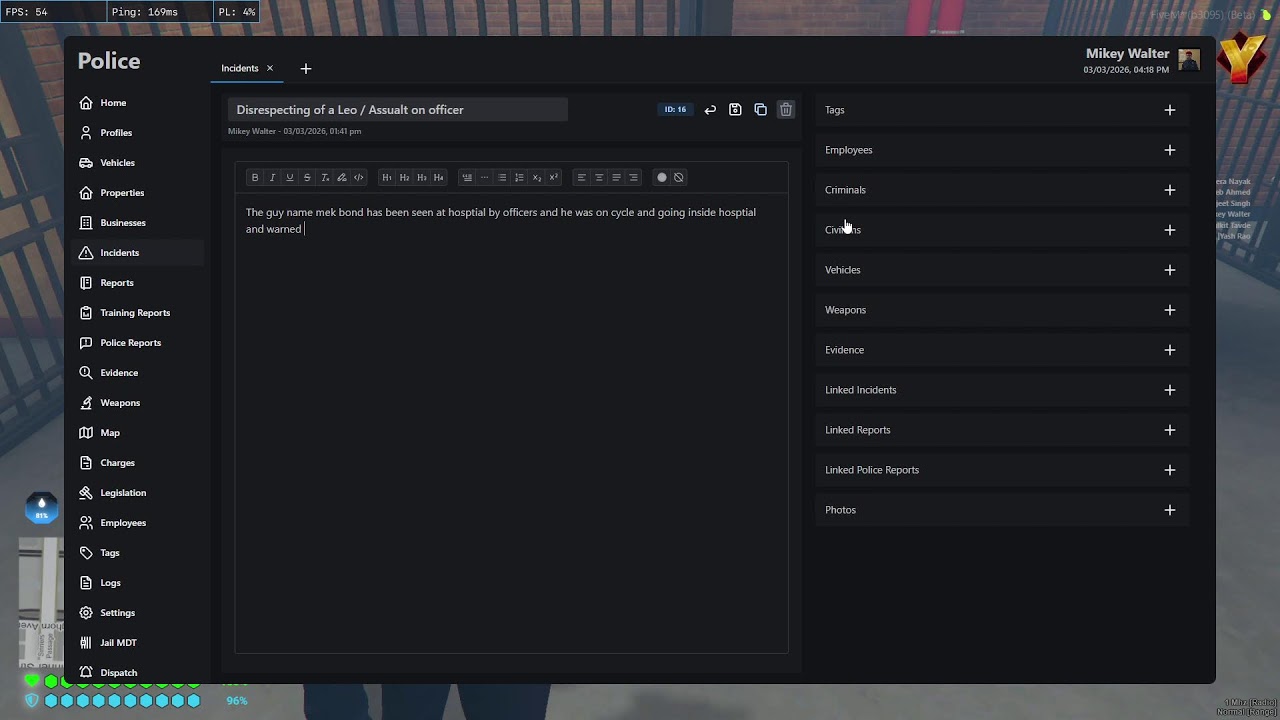Center align the text
This screenshot has width=1280, height=720.
tap(599, 177)
